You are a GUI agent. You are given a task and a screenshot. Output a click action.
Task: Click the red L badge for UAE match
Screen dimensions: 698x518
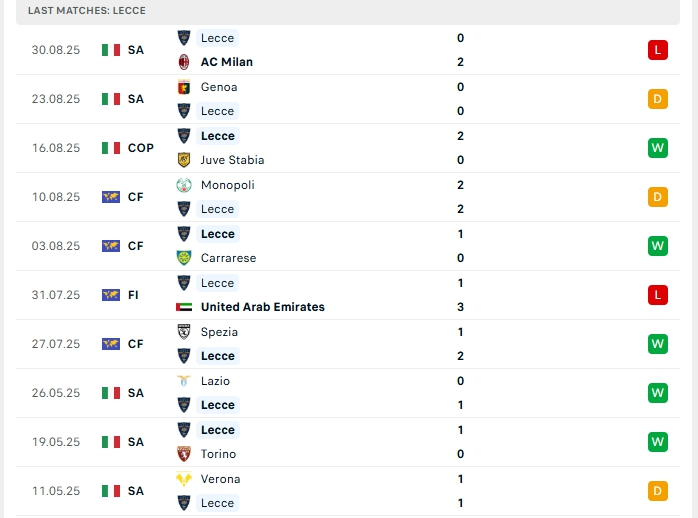pos(657,295)
